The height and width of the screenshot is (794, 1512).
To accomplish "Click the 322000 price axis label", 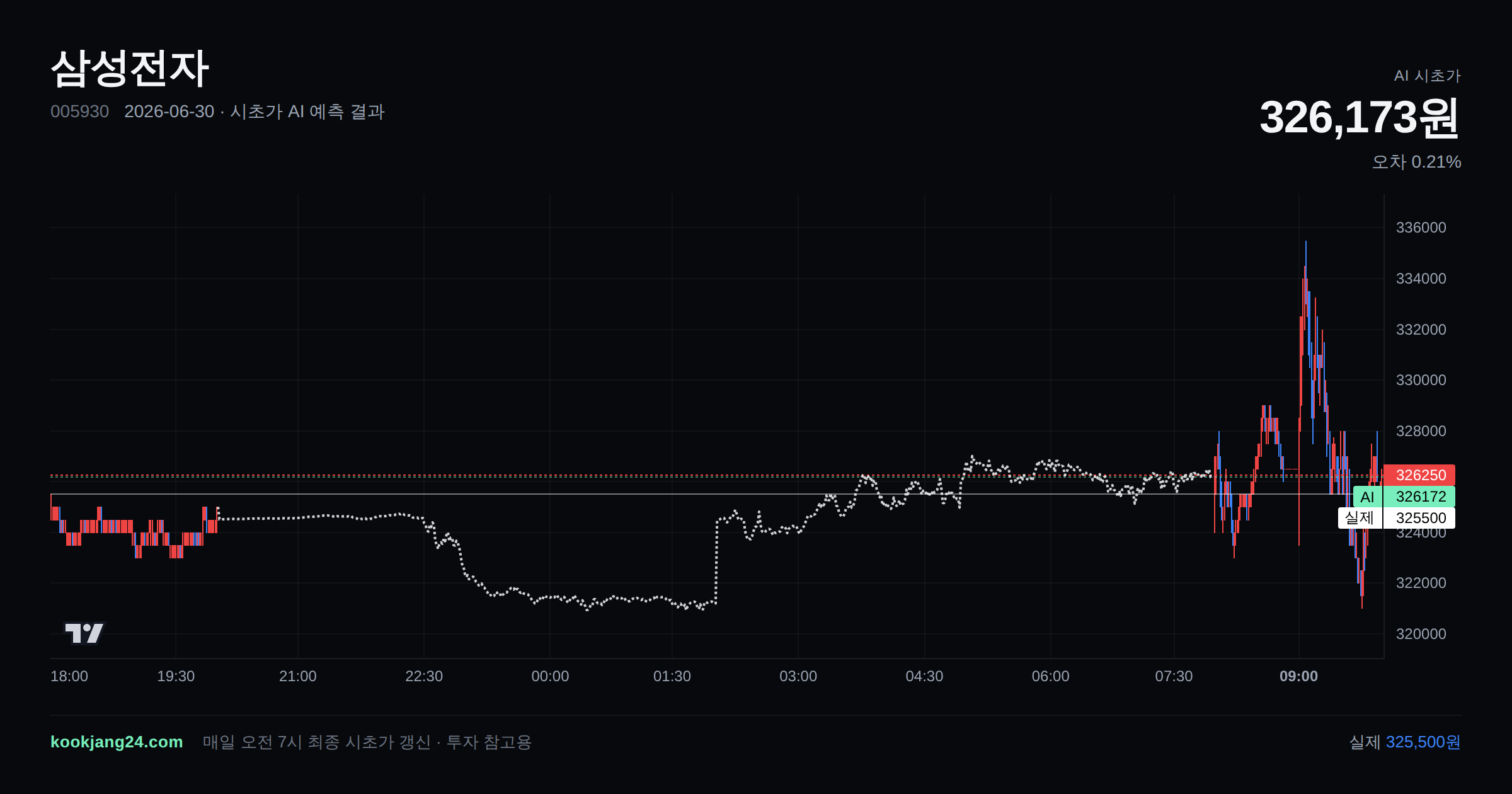I will pyautogui.click(x=1421, y=583).
